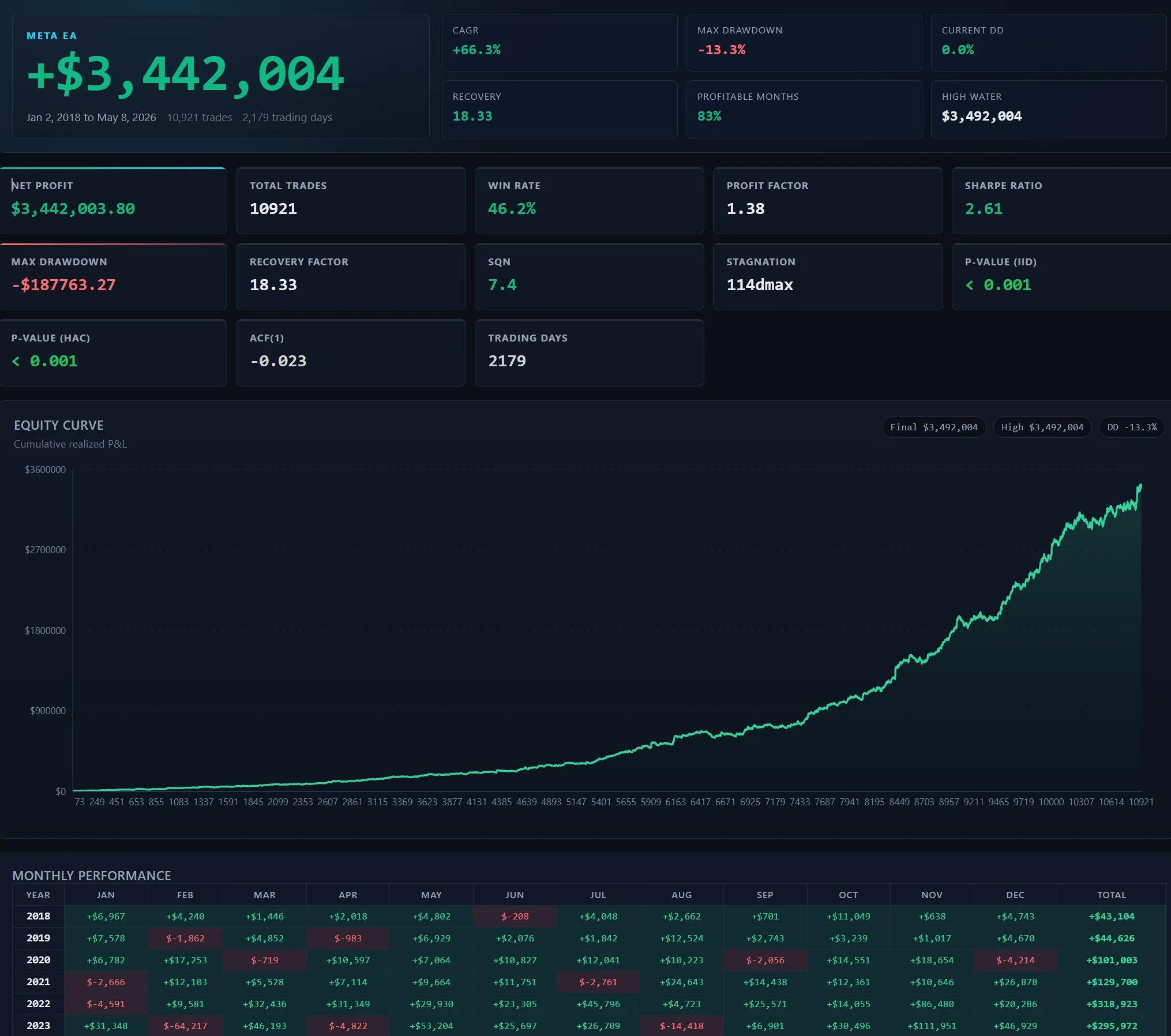The image size is (1171, 1036).
Task: Select the ACF(1) -0.023 card
Action: [x=351, y=352]
